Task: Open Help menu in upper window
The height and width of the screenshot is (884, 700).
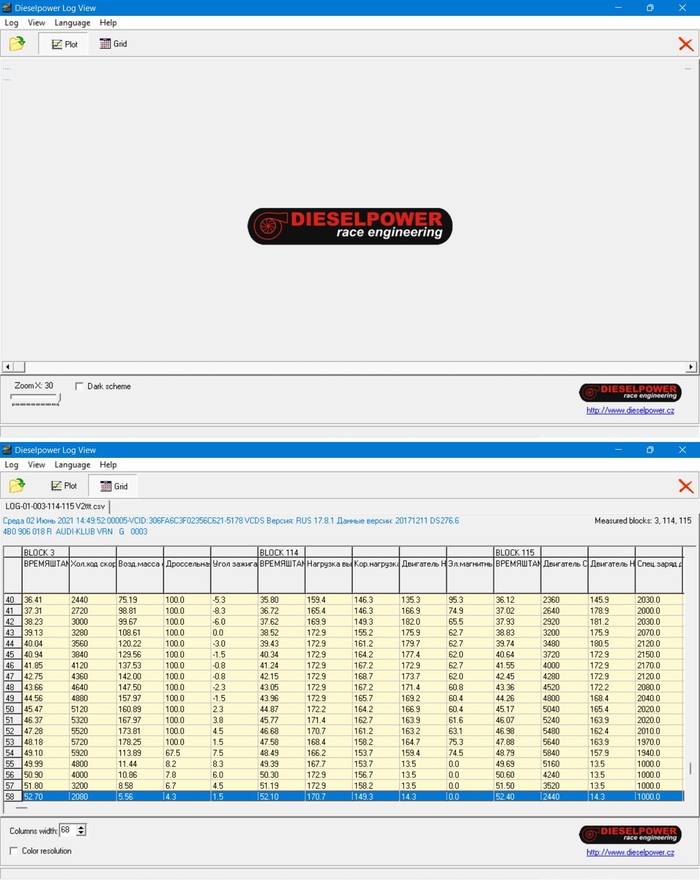Action: (x=108, y=23)
